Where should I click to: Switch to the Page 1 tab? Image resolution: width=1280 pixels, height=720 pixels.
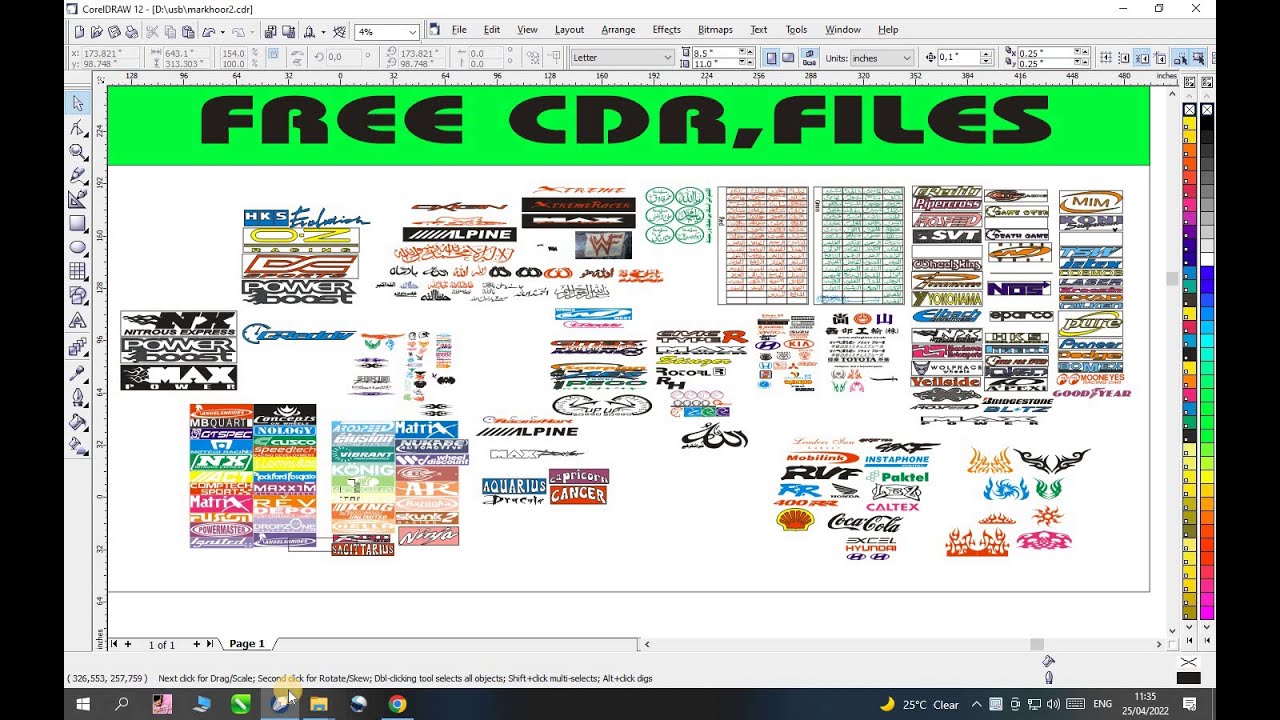tap(247, 644)
